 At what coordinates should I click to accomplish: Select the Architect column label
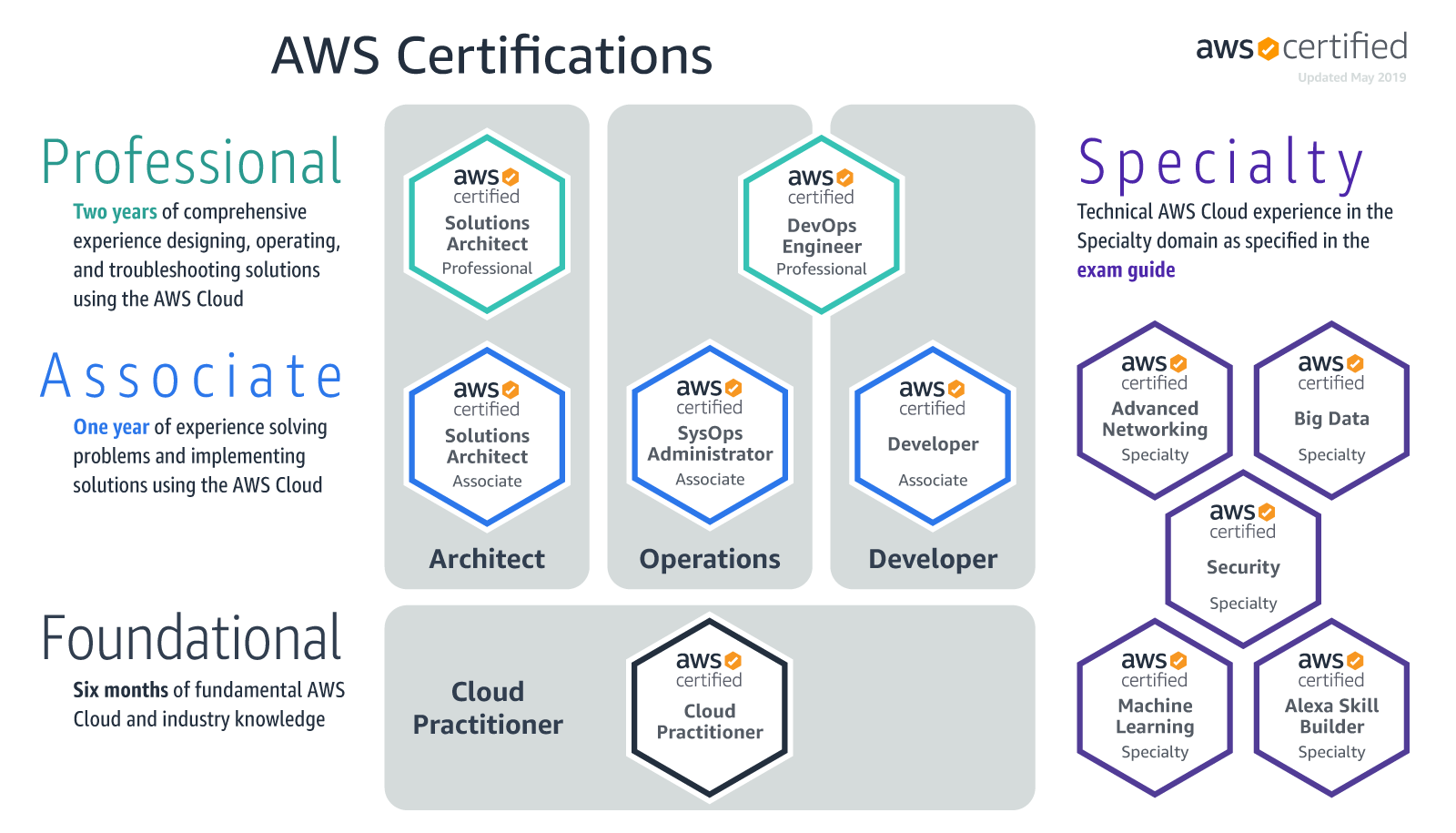[487, 559]
